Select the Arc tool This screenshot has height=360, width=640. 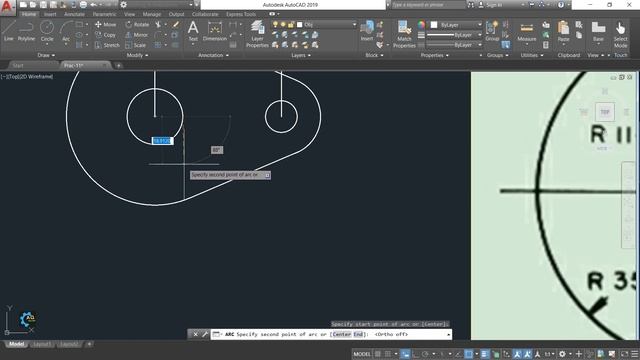pos(66,31)
